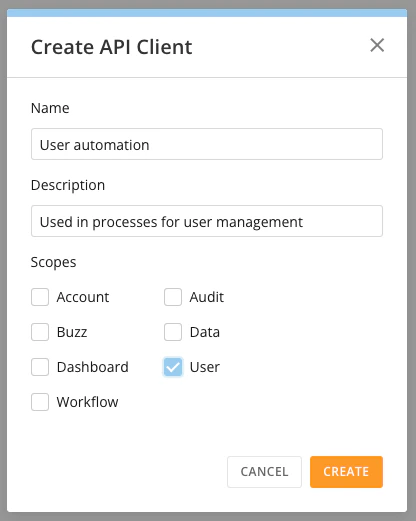This screenshot has height=521, width=416.
Task: Enable the Account scope checkbox
Action: [40, 297]
